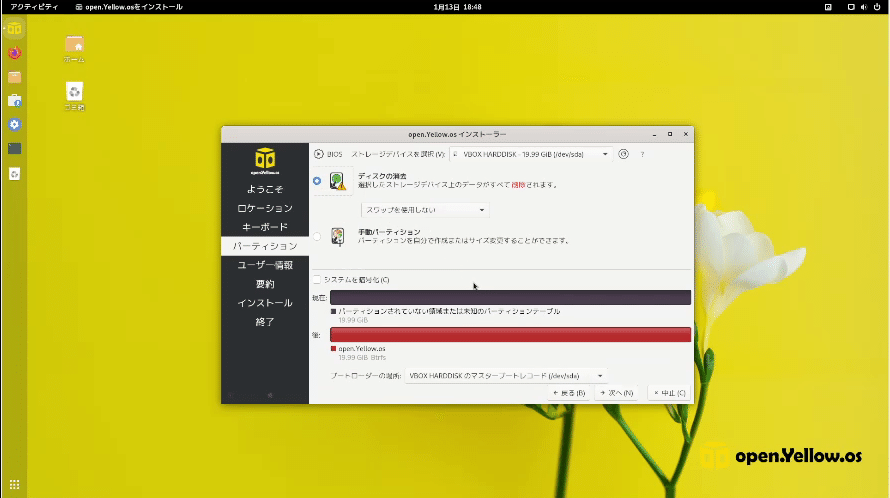The height and width of the screenshot is (498, 890).
Task: Click the BIOS indicator icon in installer
Action: [x=318, y=154]
